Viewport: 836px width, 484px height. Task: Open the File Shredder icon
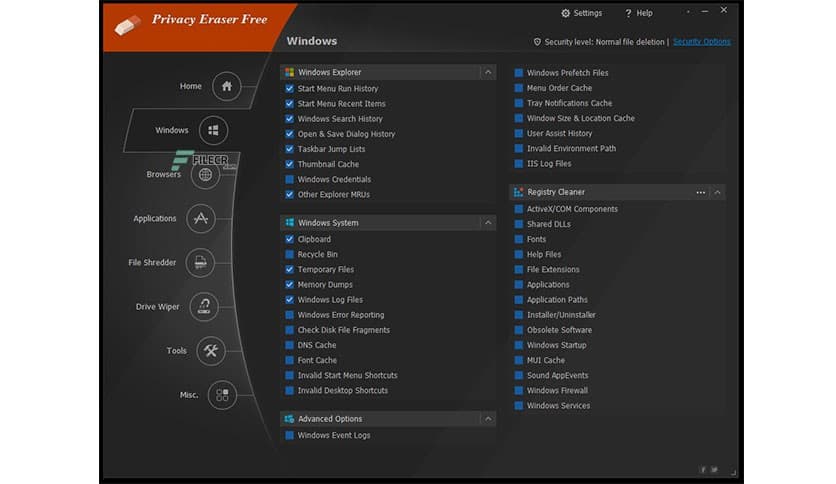coord(200,262)
